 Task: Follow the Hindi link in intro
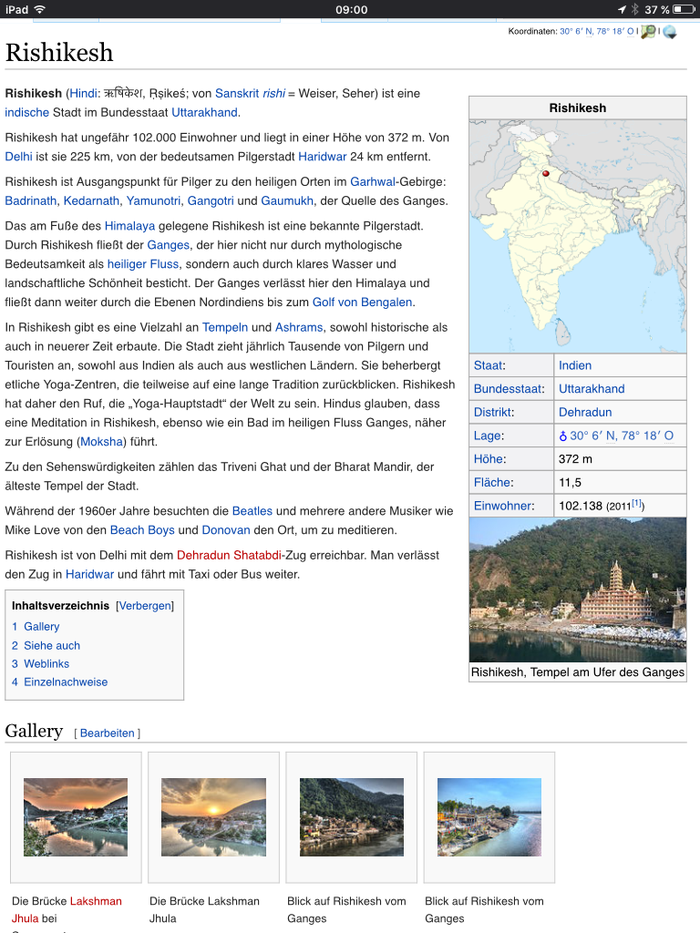pyautogui.click(x=83, y=93)
